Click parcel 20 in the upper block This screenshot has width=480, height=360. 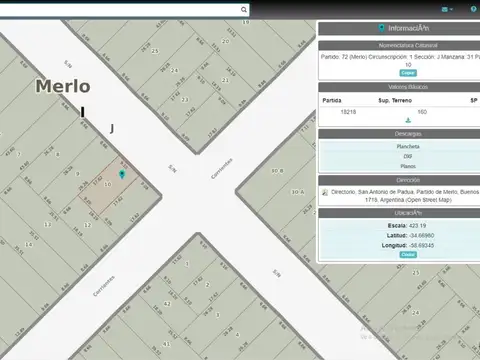226,41
